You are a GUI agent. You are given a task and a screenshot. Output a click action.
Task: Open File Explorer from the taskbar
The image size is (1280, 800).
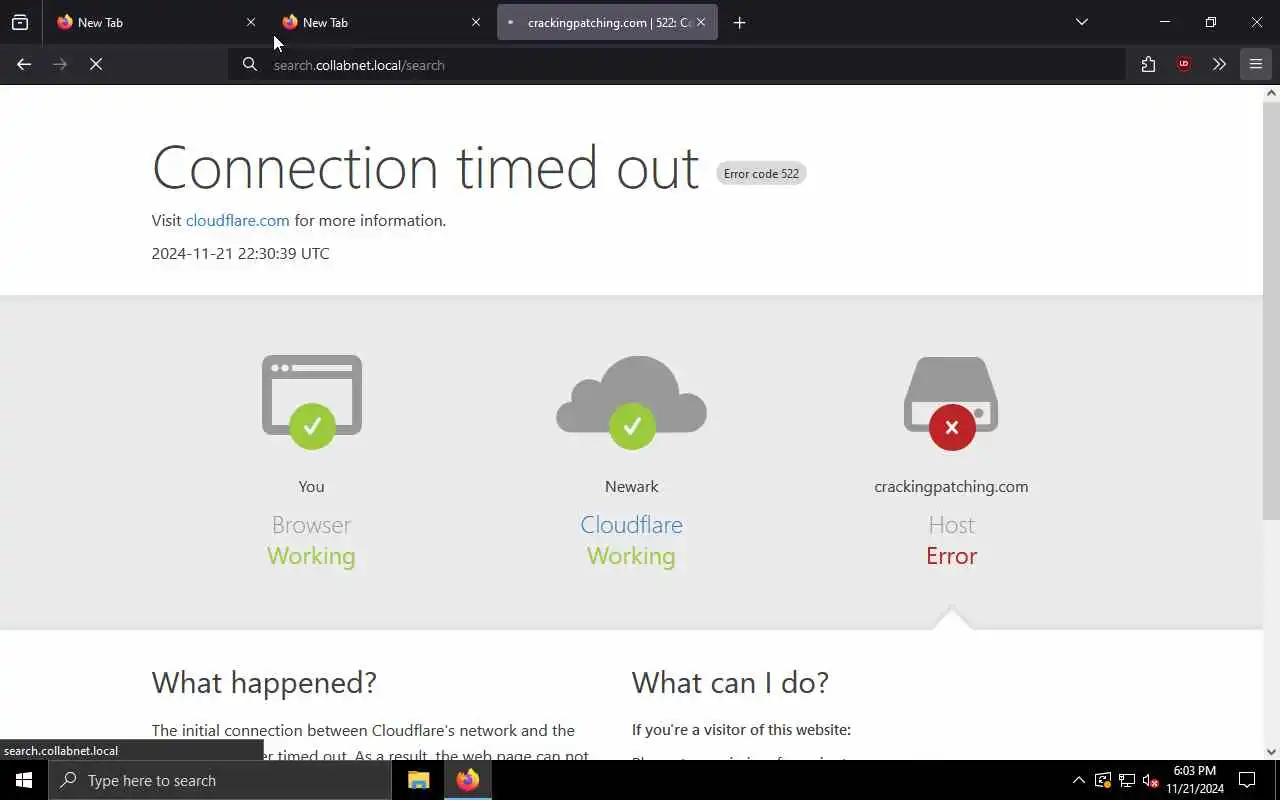point(419,780)
